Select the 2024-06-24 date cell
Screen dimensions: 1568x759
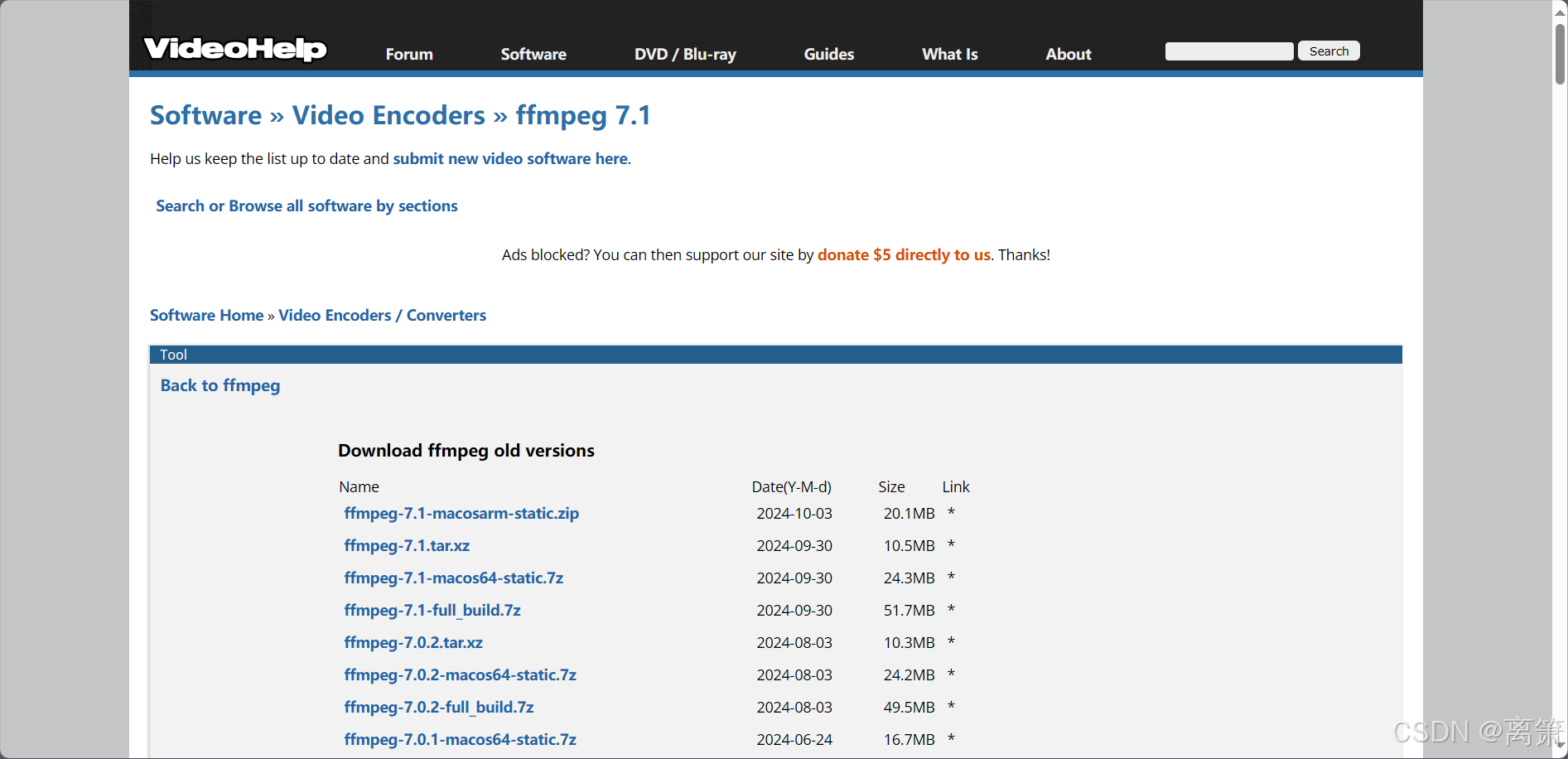[x=794, y=739]
